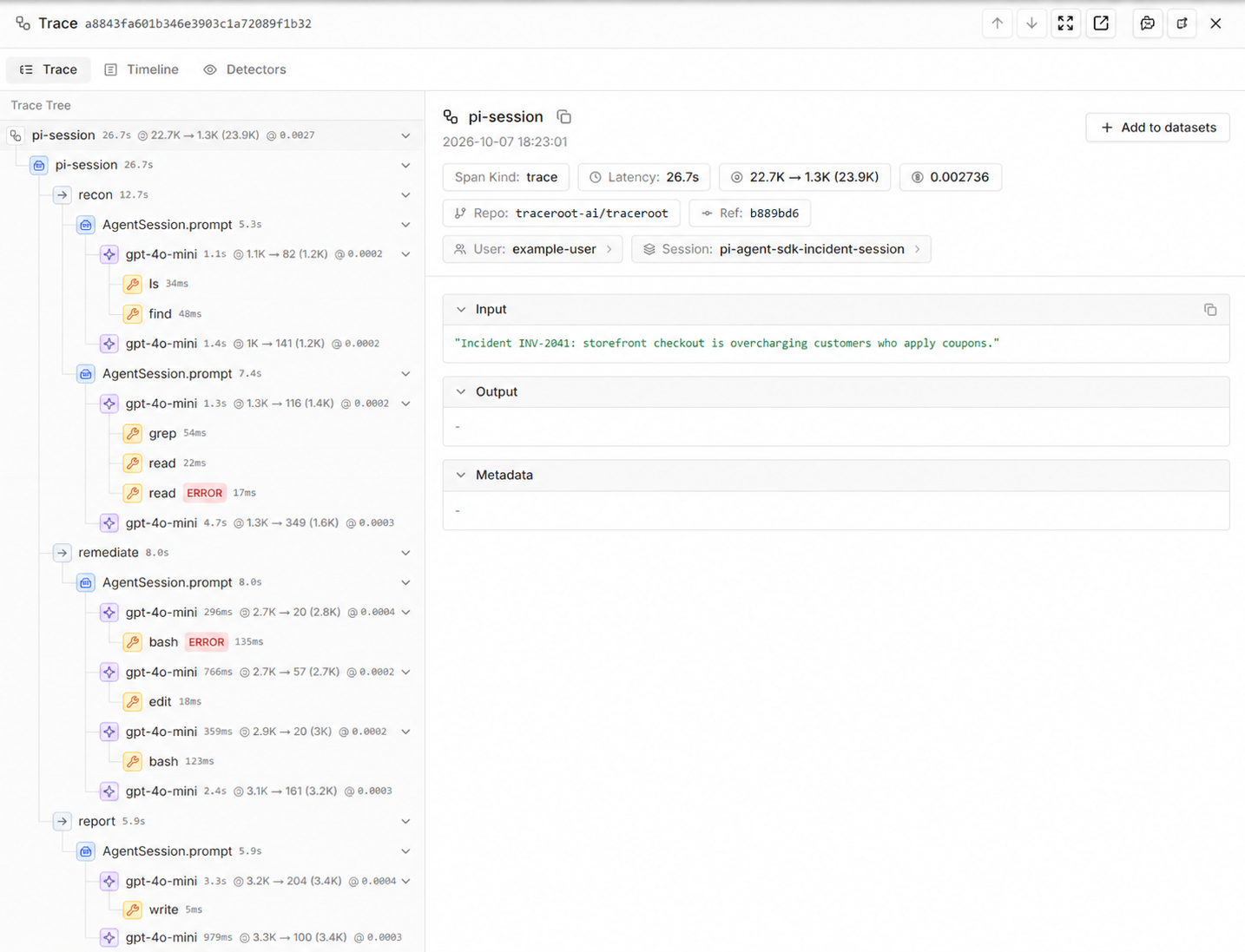Copy the Input content icon
1245x952 pixels.
tap(1210, 310)
